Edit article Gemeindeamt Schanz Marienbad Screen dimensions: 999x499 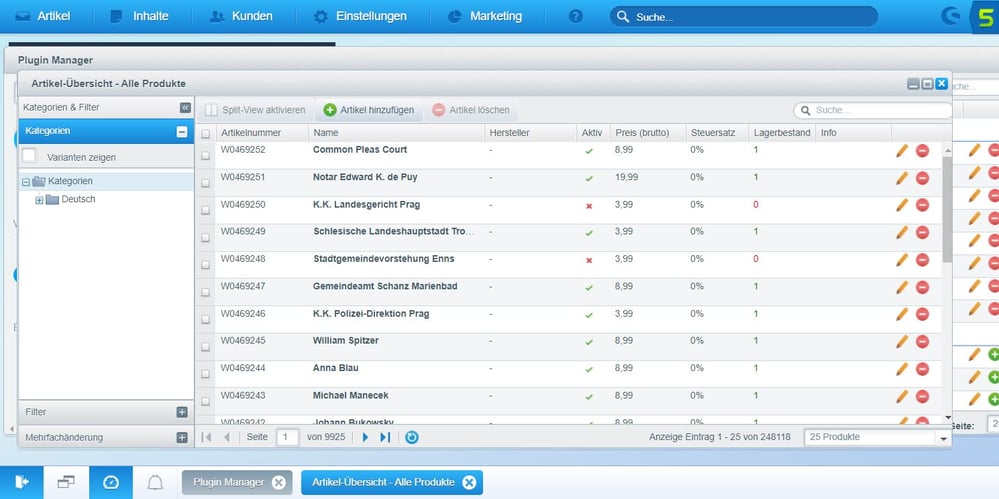902,287
